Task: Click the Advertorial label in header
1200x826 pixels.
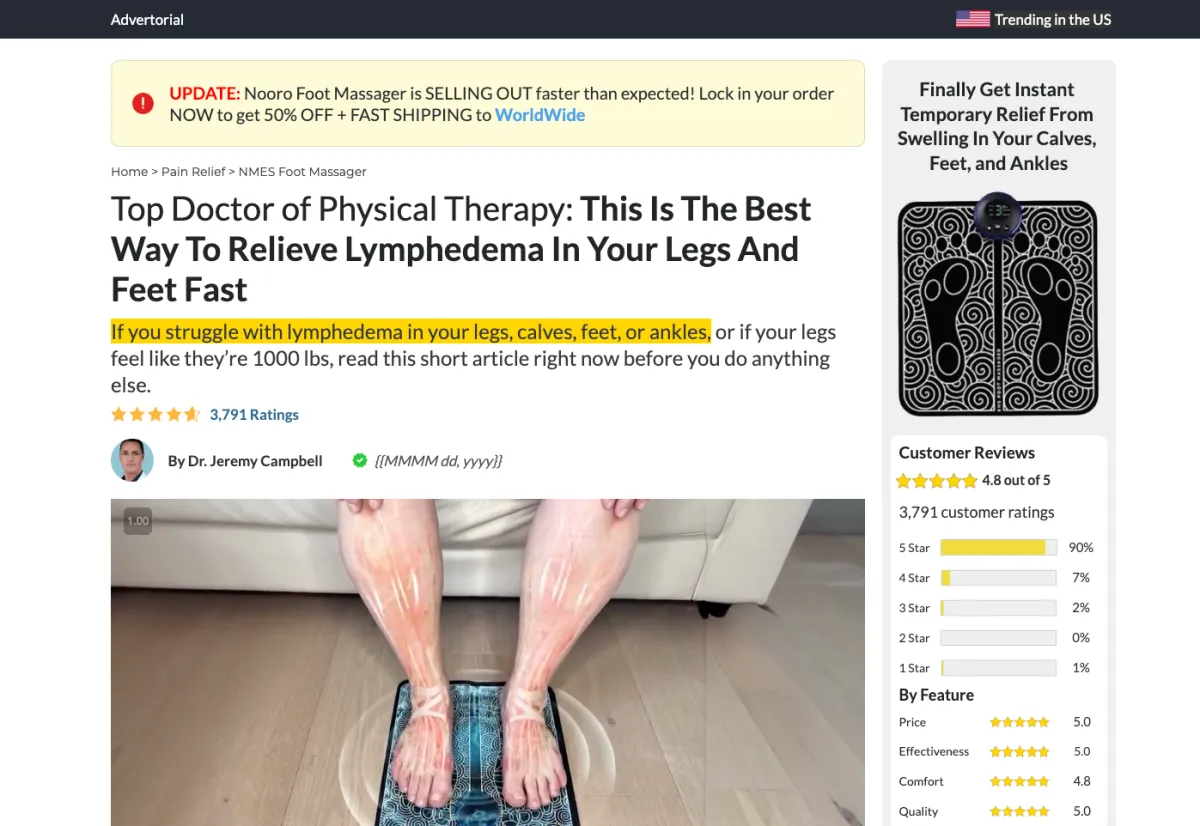Action: [147, 19]
